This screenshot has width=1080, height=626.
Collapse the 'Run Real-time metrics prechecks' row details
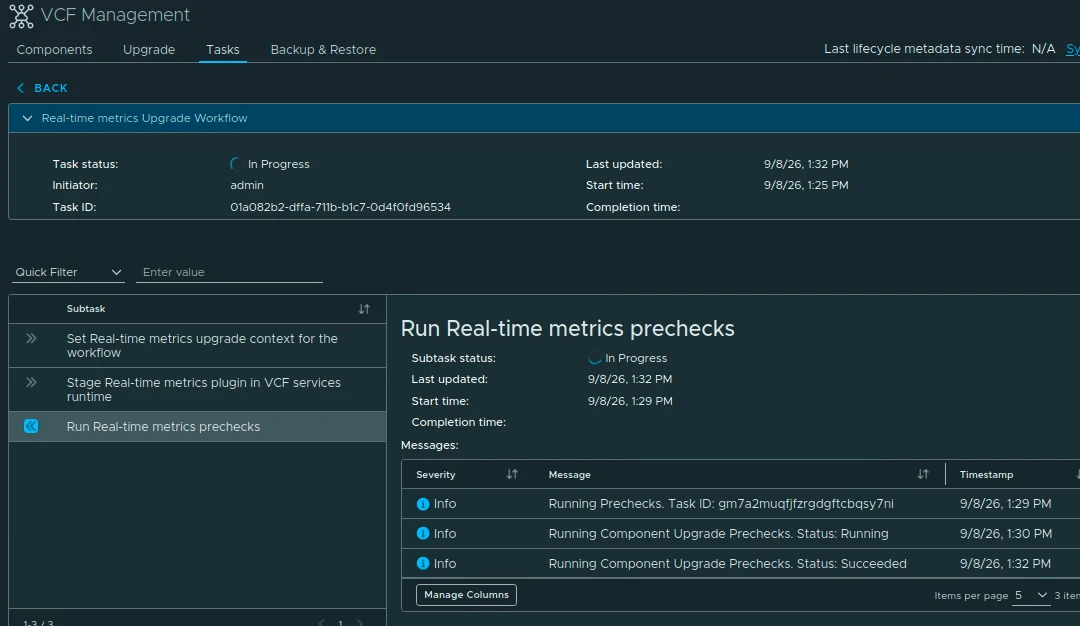pyautogui.click(x=31, y=426)
